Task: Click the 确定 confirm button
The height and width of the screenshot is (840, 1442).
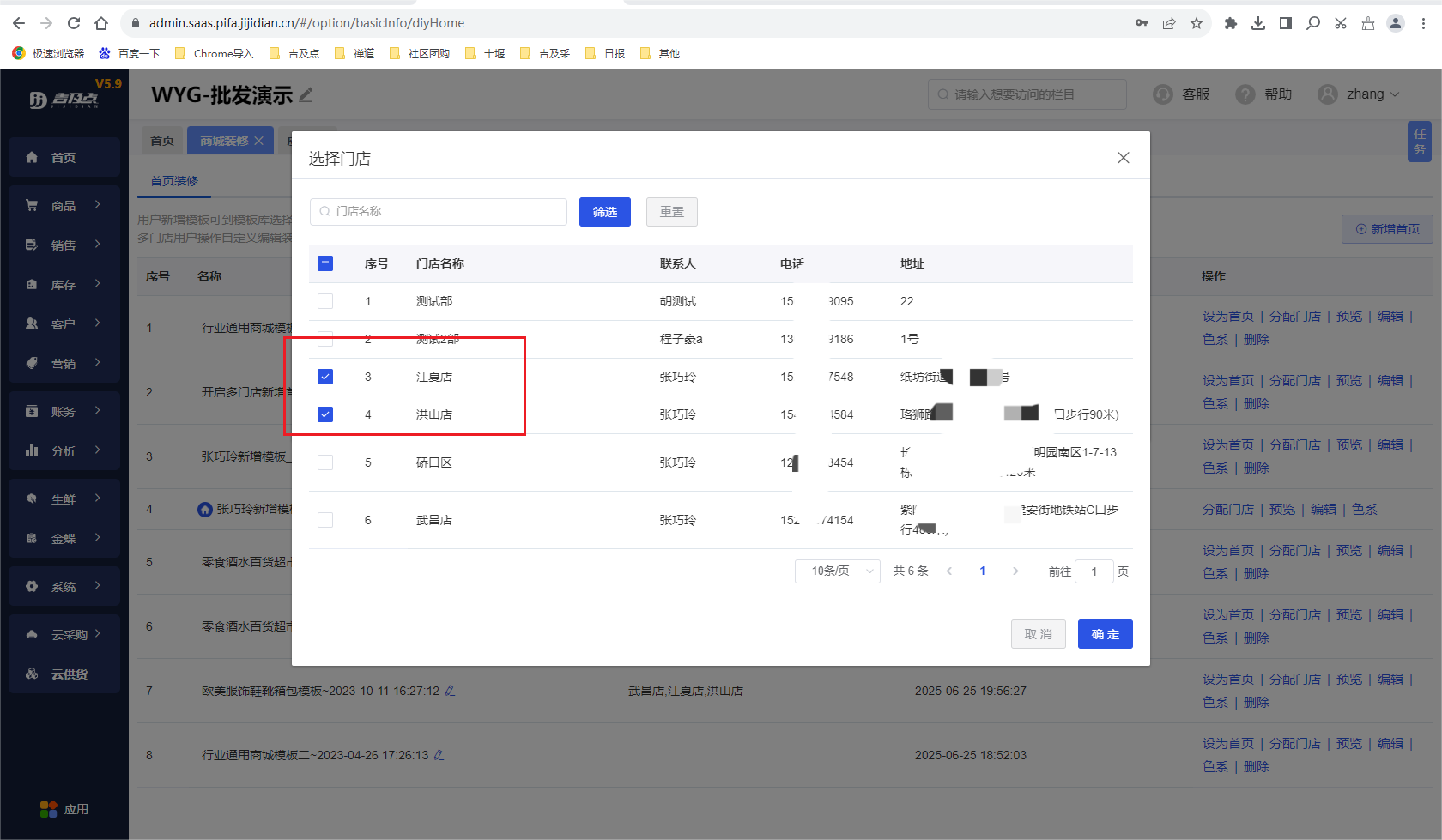Action: tap(1105, 634)
